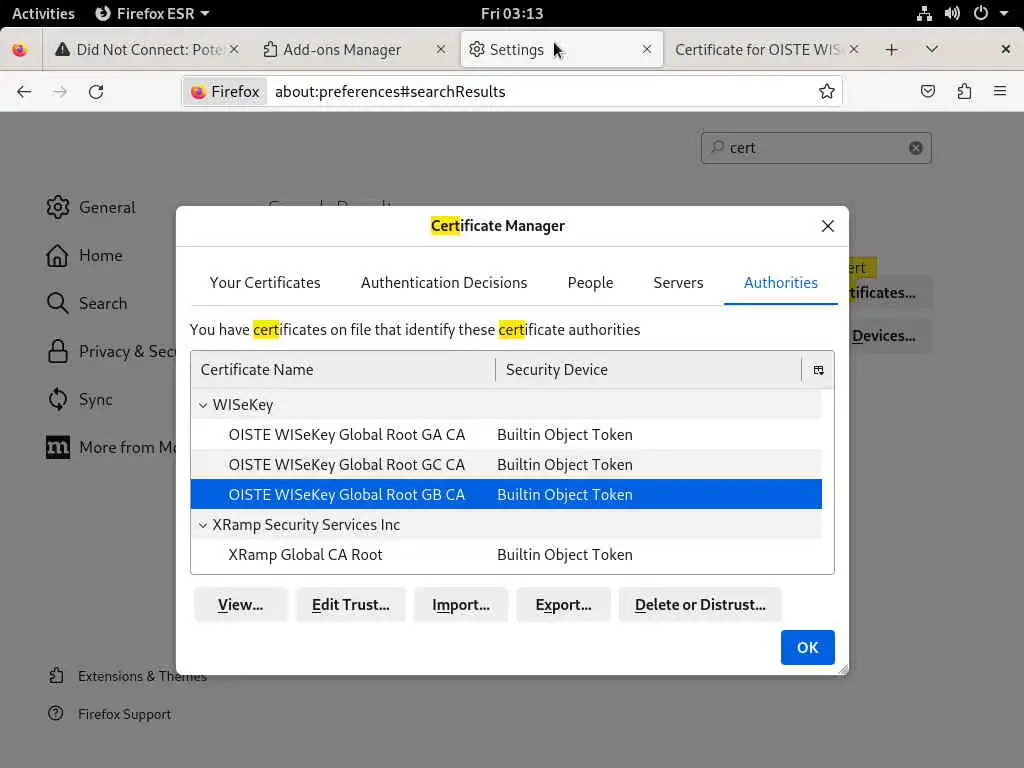Click the back navigation arrow

coord(24,91)
